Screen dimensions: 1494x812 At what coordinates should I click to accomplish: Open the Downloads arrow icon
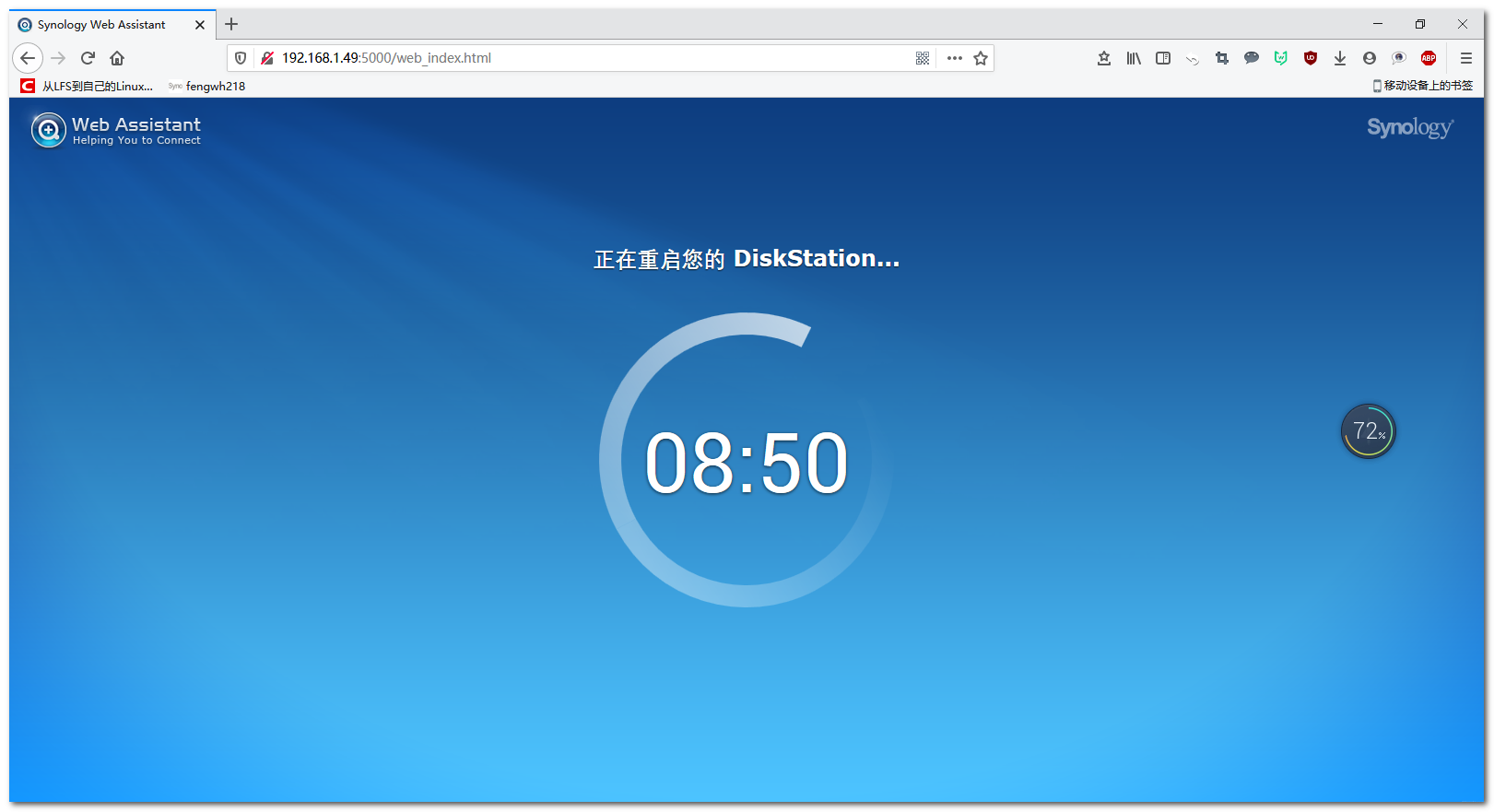1340,58
